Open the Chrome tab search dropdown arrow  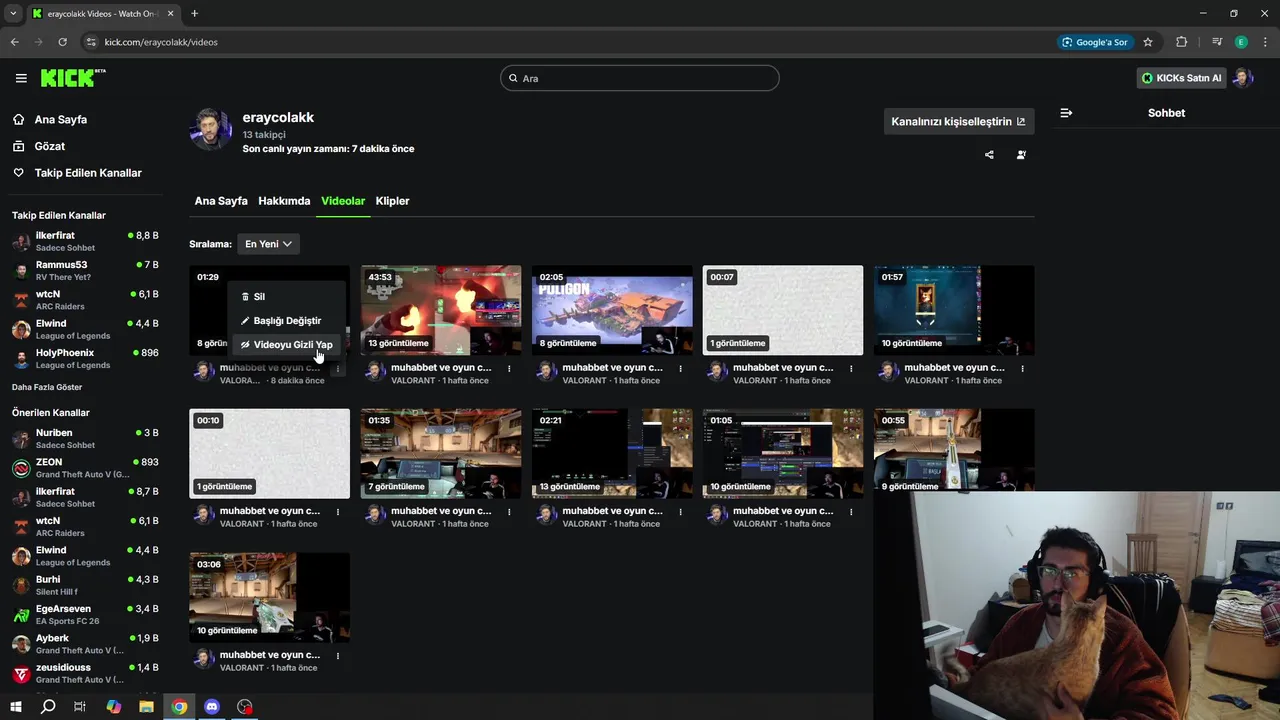point(13,13)
